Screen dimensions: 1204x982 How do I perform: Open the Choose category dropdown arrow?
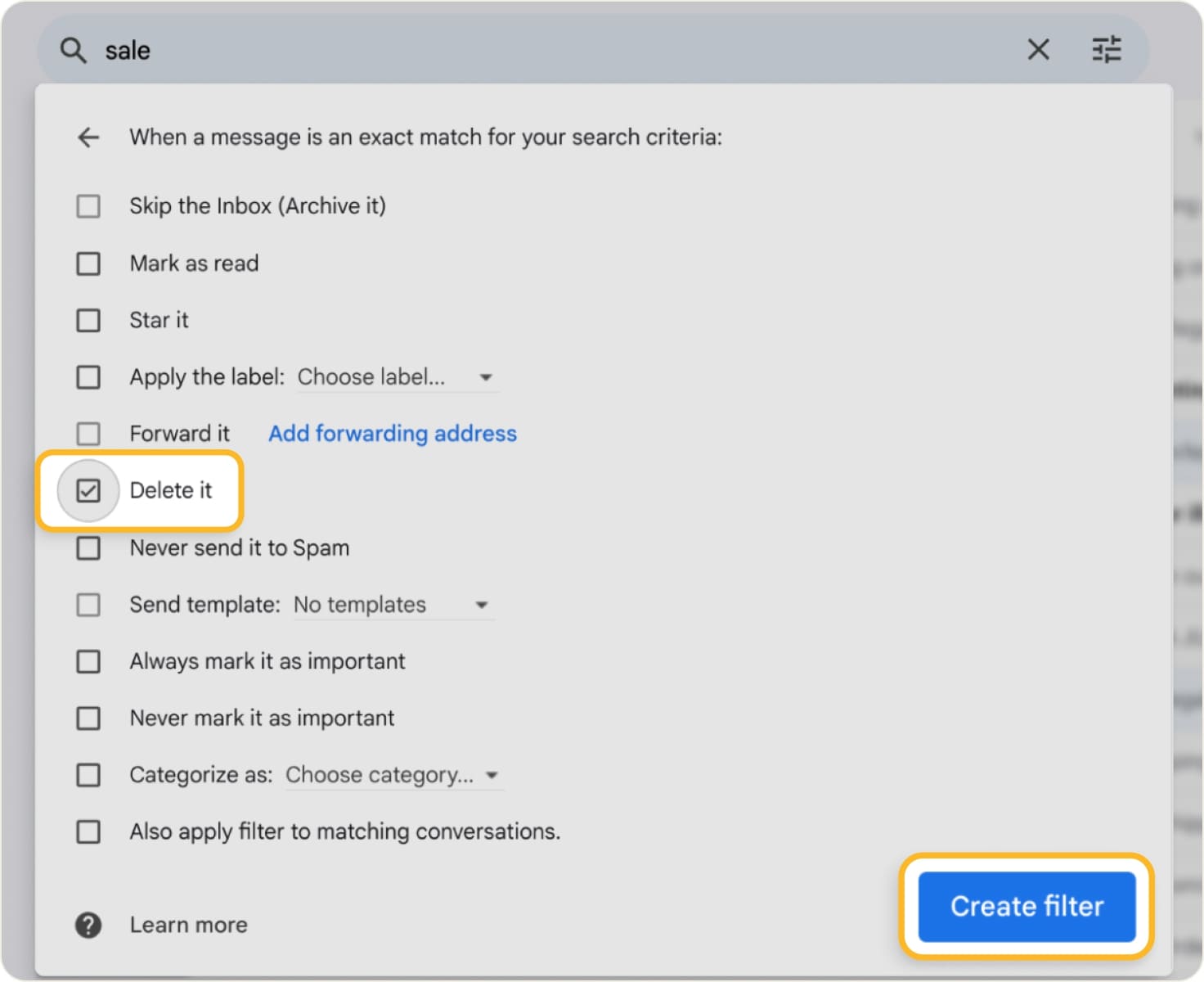(492, 775)
